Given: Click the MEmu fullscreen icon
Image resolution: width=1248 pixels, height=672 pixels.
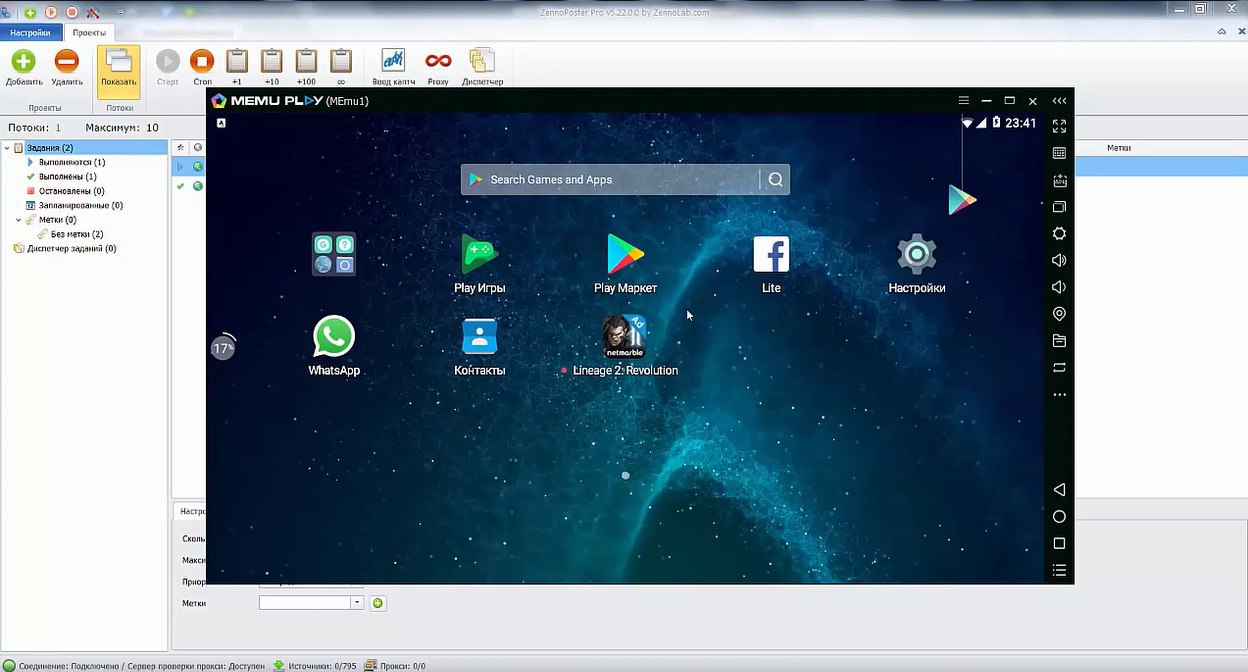Looking at the screenshot, I should pos(1059,126).
